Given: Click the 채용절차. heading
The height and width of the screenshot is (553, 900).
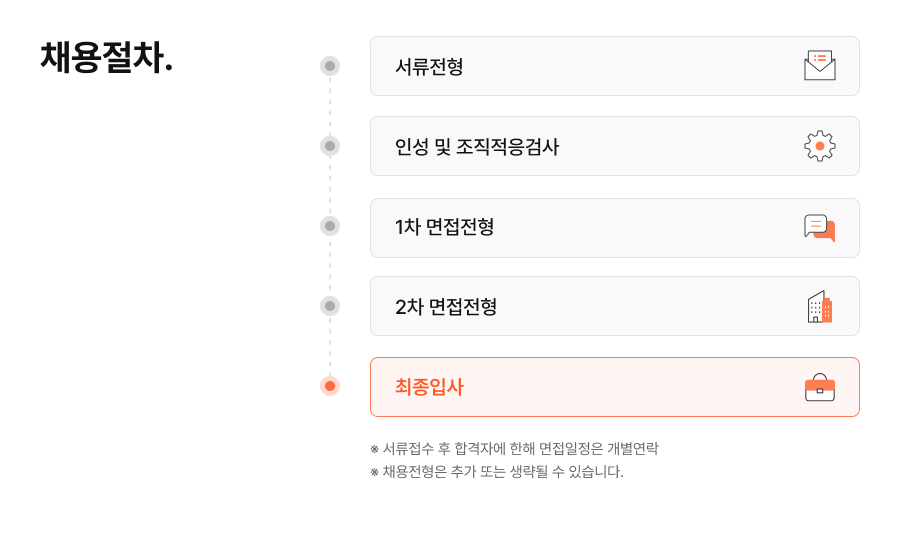Looking at the screenshot, I should (106, 57).
